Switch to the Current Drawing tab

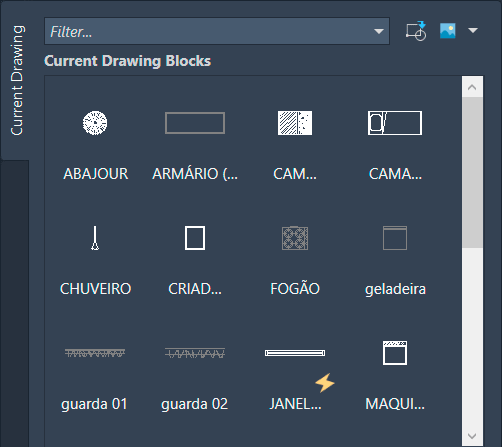(17, 80)
